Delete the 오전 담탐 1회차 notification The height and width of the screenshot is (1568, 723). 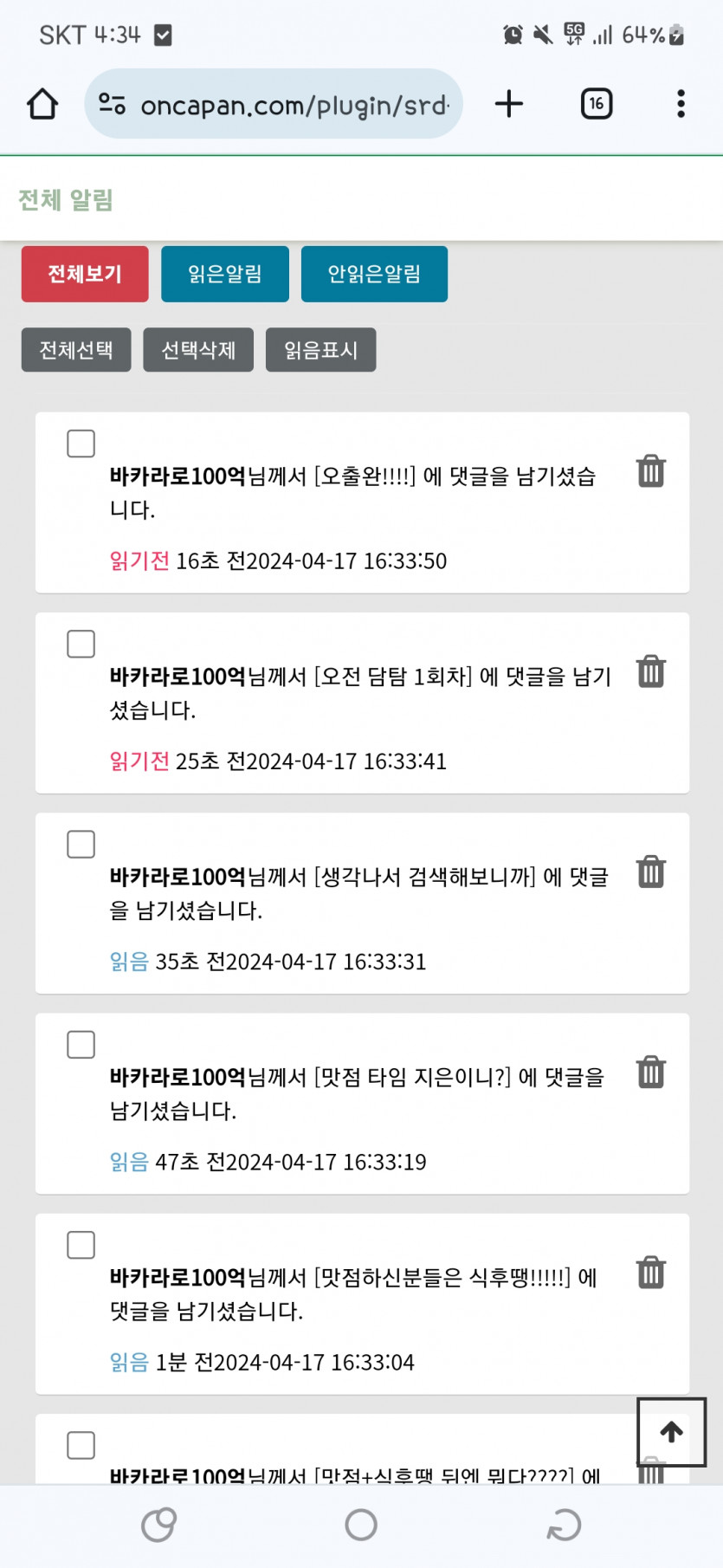tap(650, 671)
